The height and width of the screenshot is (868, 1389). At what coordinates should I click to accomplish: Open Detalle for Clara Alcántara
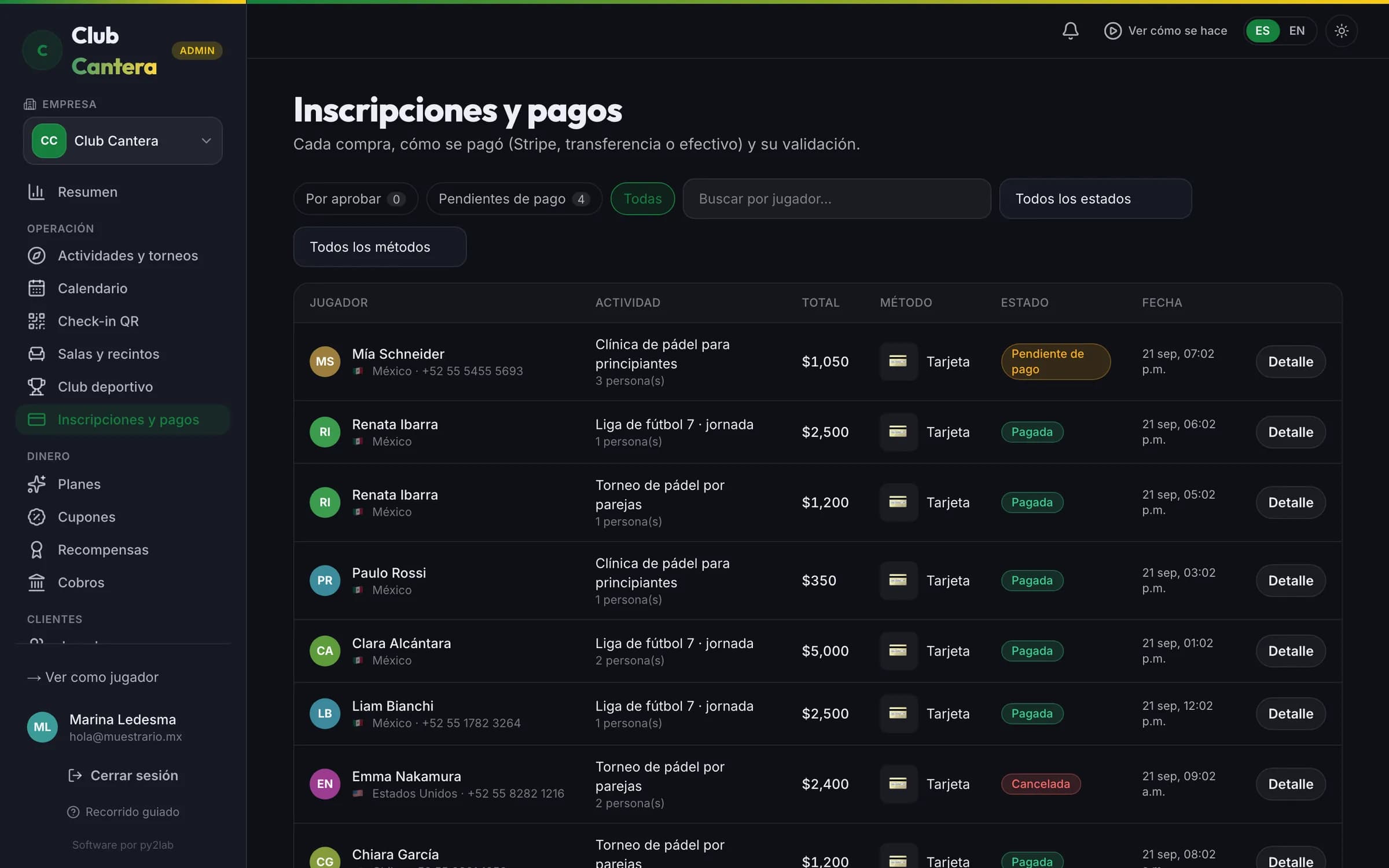1291,651
